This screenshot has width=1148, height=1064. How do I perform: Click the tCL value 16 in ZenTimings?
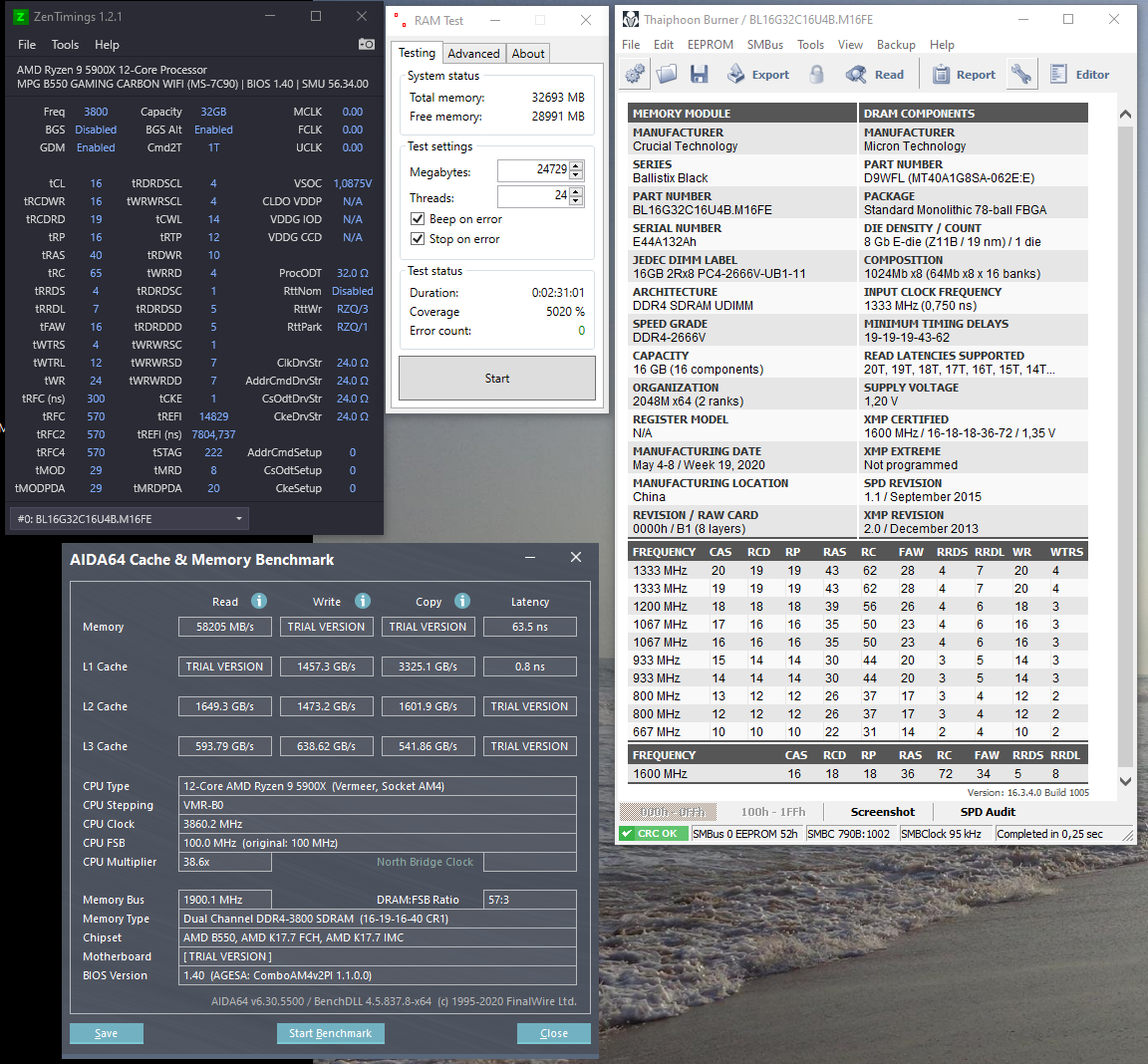(96, 183)
